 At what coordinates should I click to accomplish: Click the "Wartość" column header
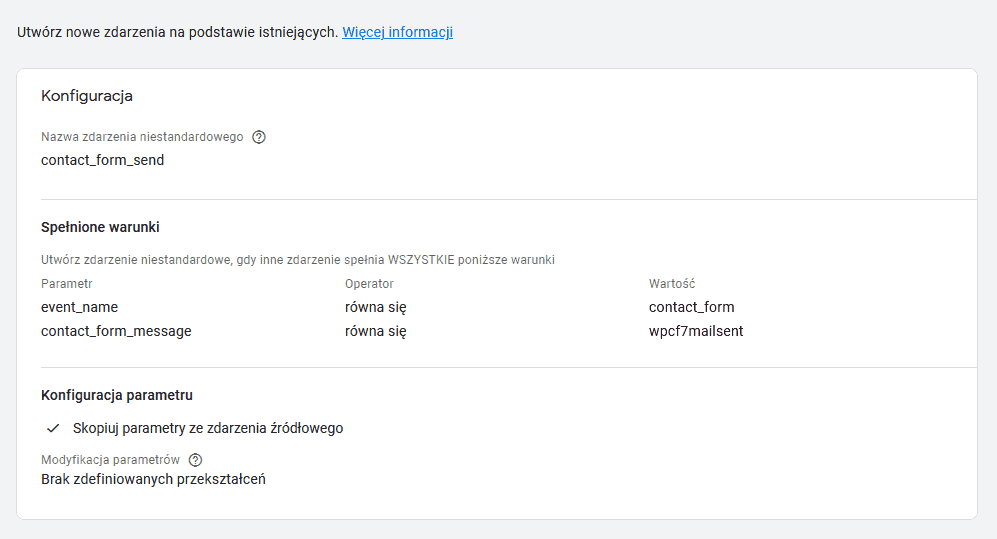672,284
